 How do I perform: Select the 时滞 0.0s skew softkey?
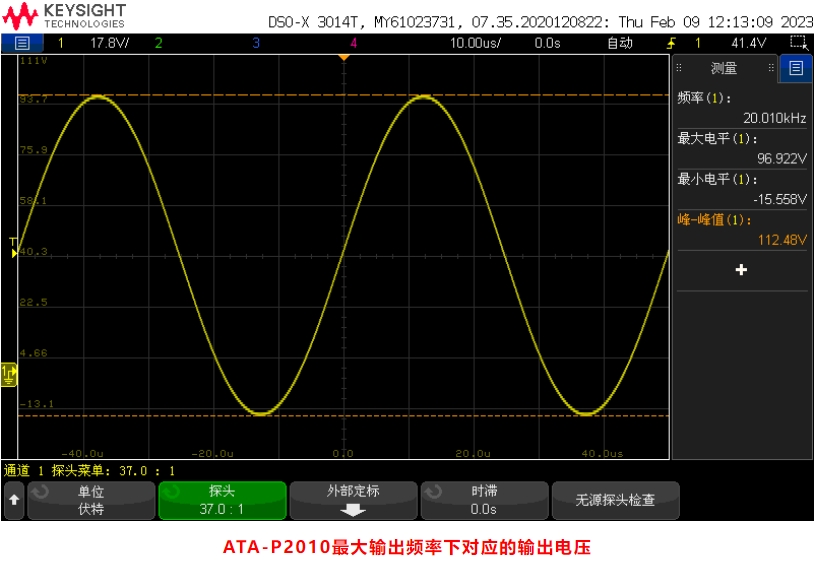(484, 500)
